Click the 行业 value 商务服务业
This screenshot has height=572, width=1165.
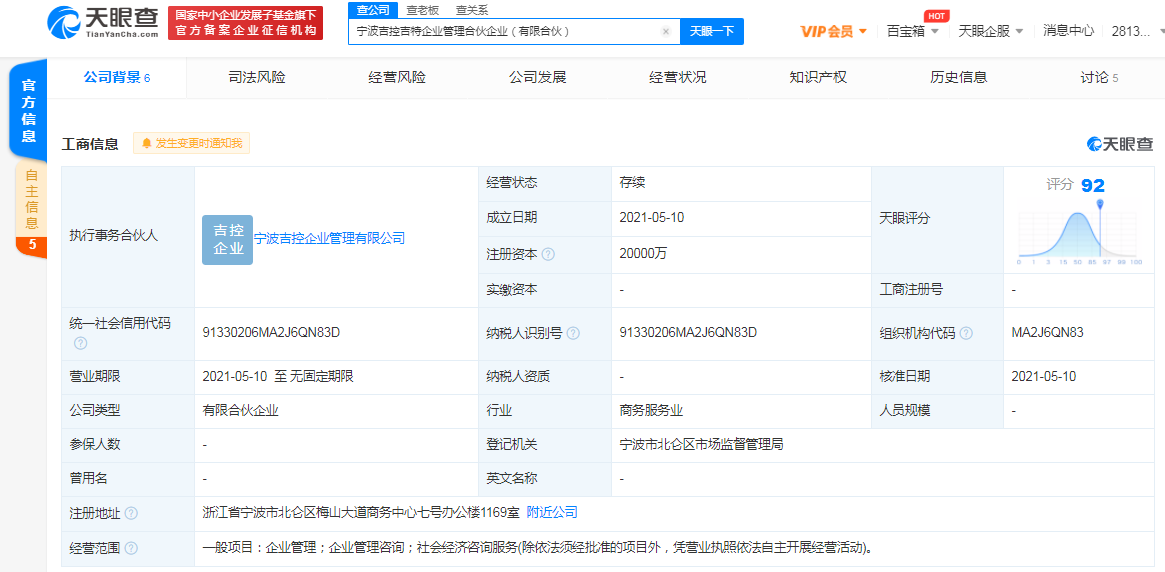(x=651, y=410)
